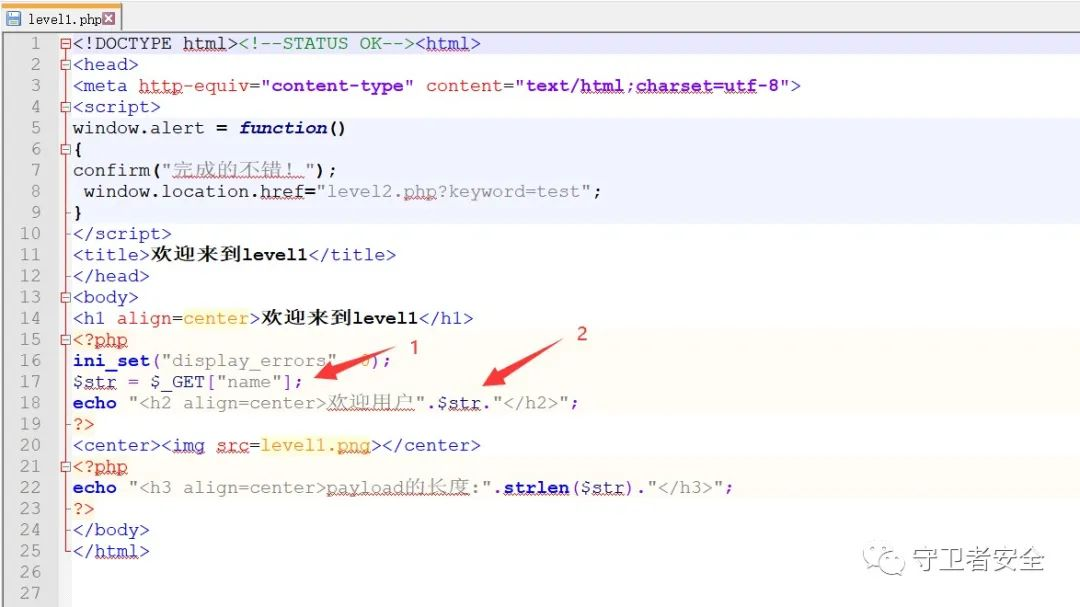Close the level1.php tab
The width and height of the screenshot is (1080, 607).
(109, 18)
